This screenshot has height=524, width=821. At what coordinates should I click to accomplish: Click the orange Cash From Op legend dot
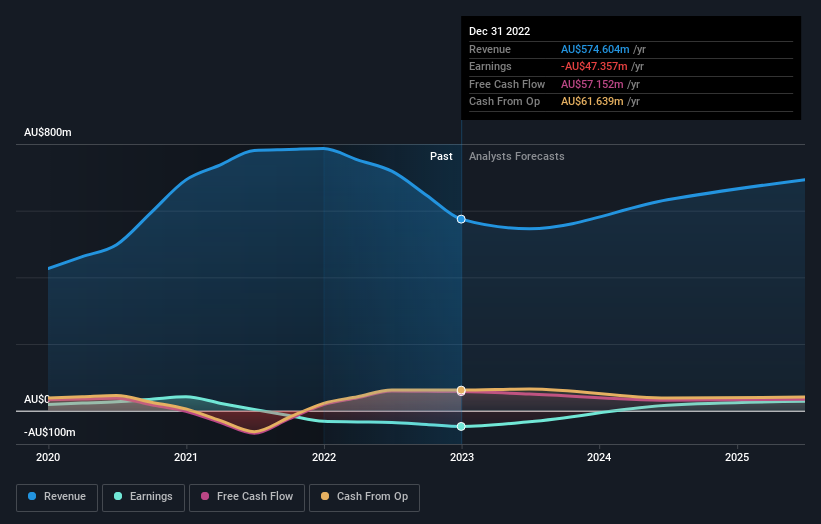coord(325,496)
